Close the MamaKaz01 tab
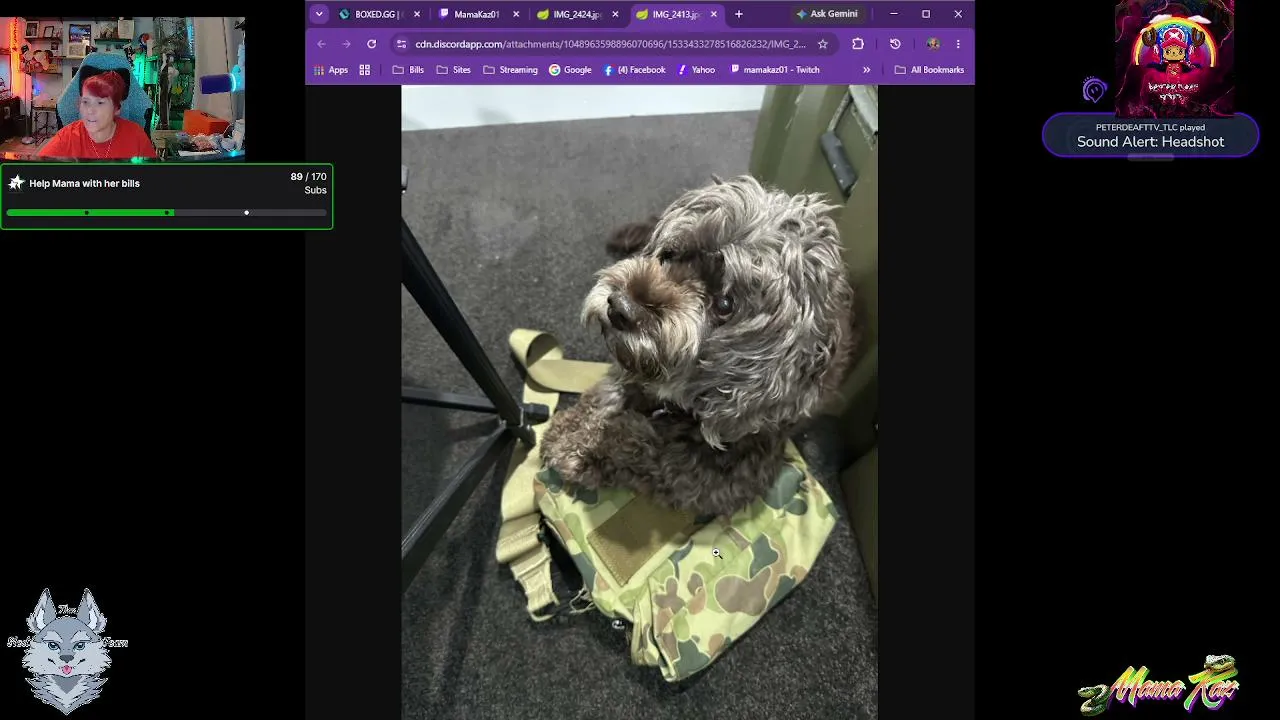1280x720 pixels. pyautogui.click(x=516, y=14)
